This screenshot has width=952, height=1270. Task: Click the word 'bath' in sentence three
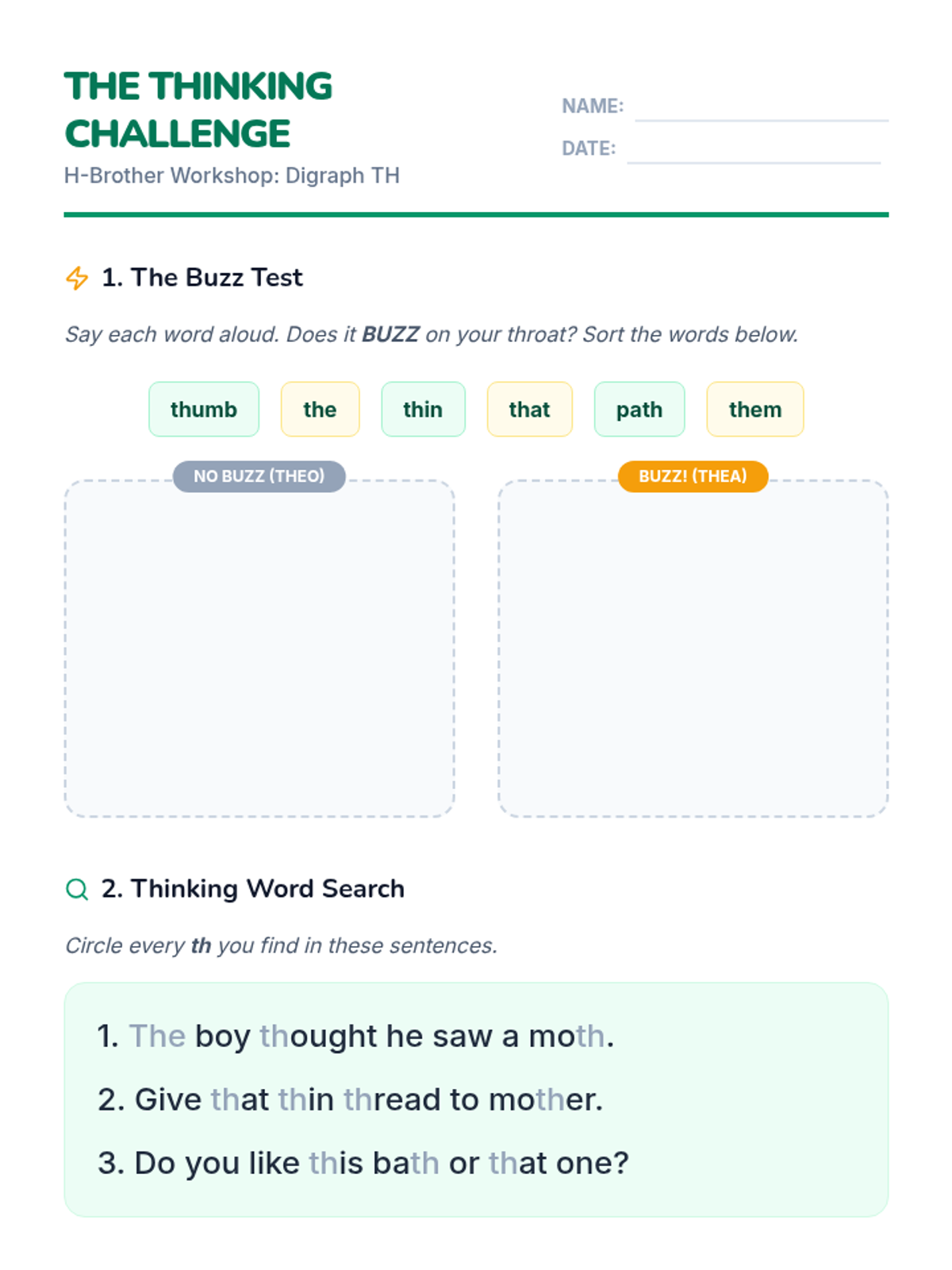coord(405,1164)
